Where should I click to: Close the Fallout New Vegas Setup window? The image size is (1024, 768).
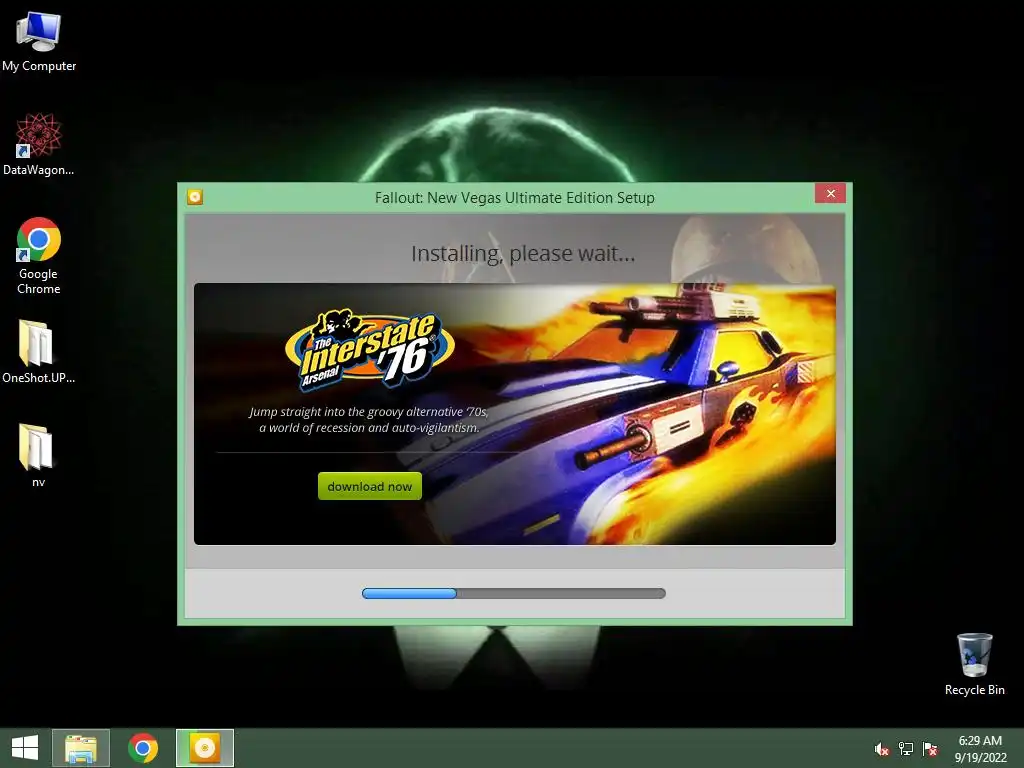click(830, 193)
